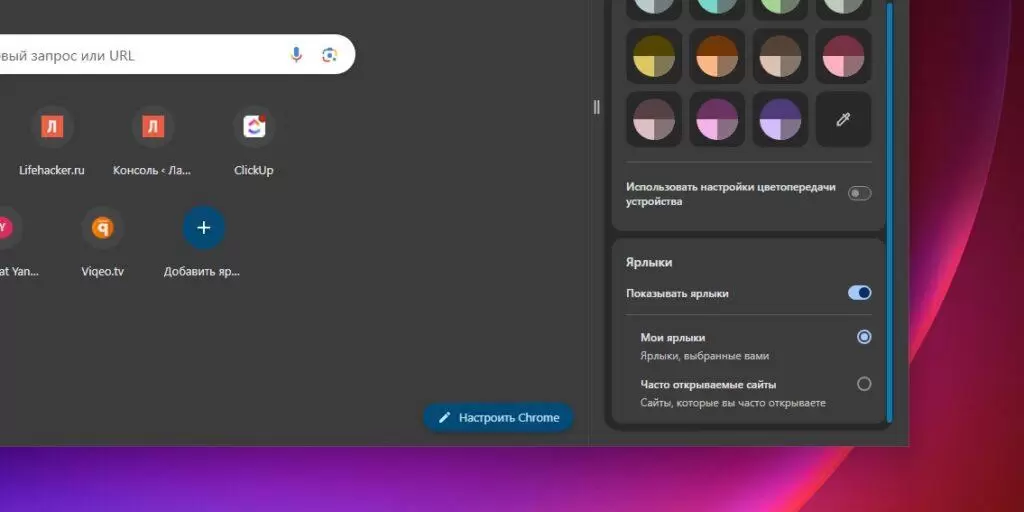
Task: Select the Мои ярлыки radio option
Action: [x=864, y=337]
